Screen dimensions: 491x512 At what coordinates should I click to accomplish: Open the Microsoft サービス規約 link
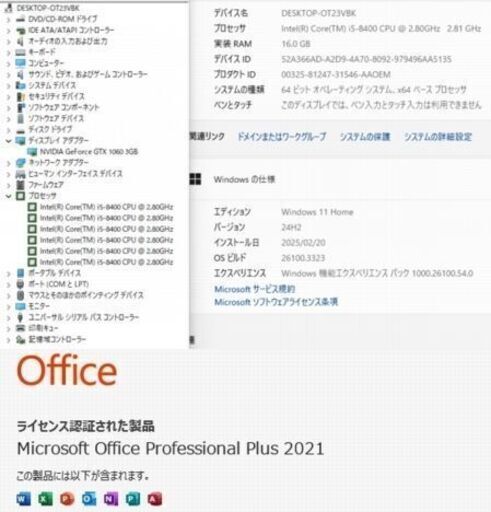pos(255,289)
